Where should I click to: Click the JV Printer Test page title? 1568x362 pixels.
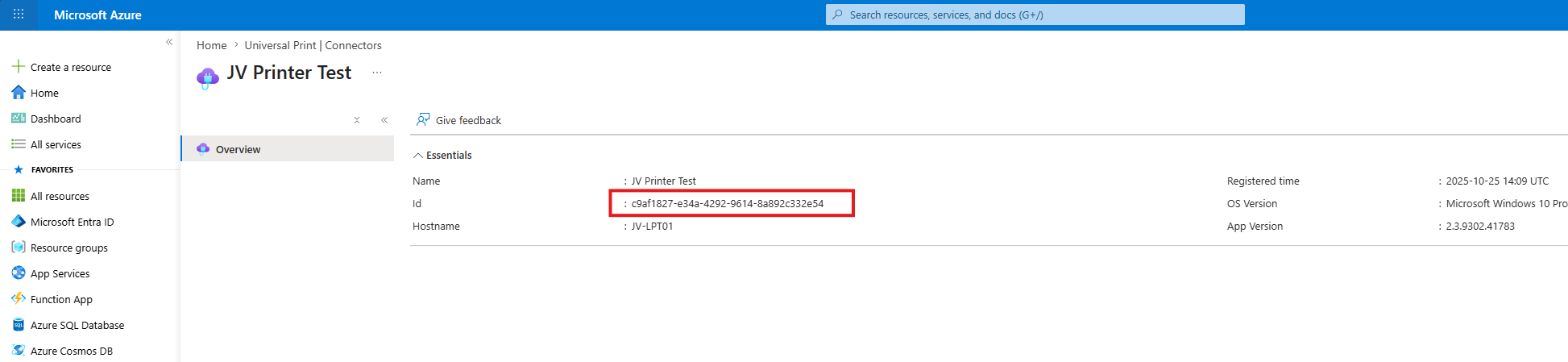tap(289, 73)
